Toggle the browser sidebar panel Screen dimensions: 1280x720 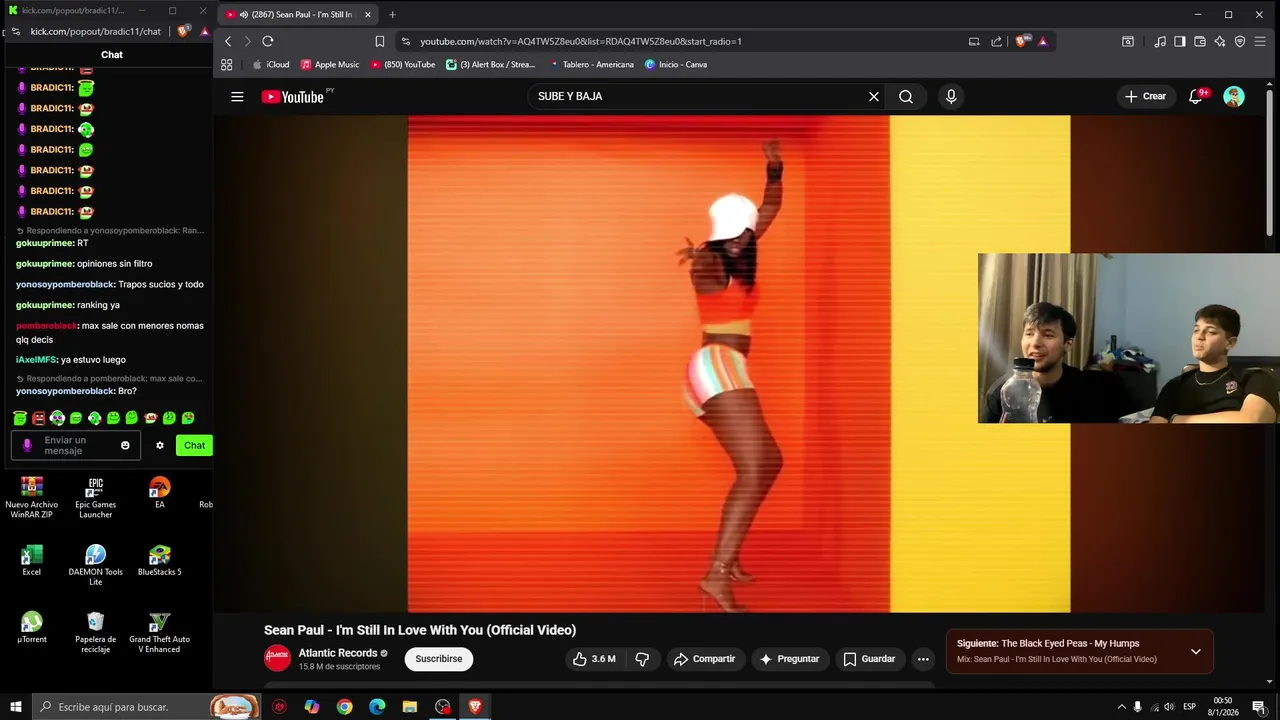pyautogui.click(x=1180, y=41)
